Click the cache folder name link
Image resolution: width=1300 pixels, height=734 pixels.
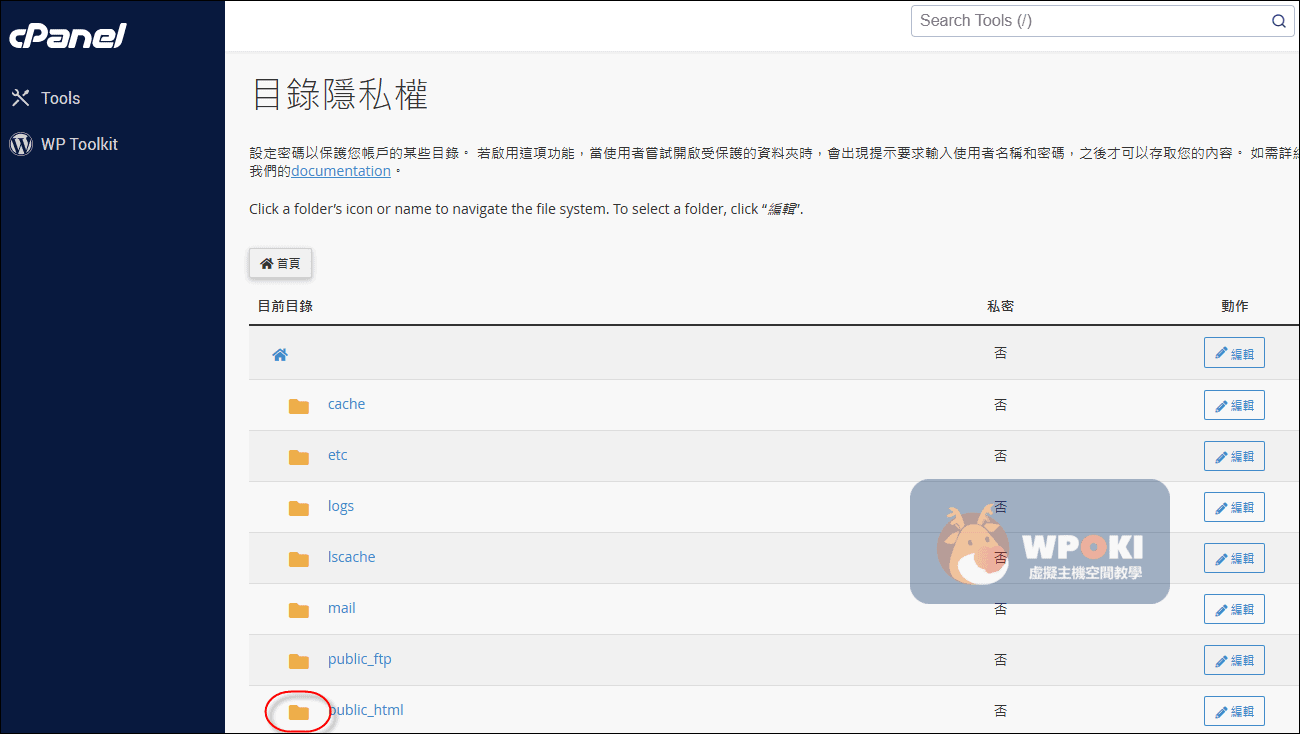346,405
